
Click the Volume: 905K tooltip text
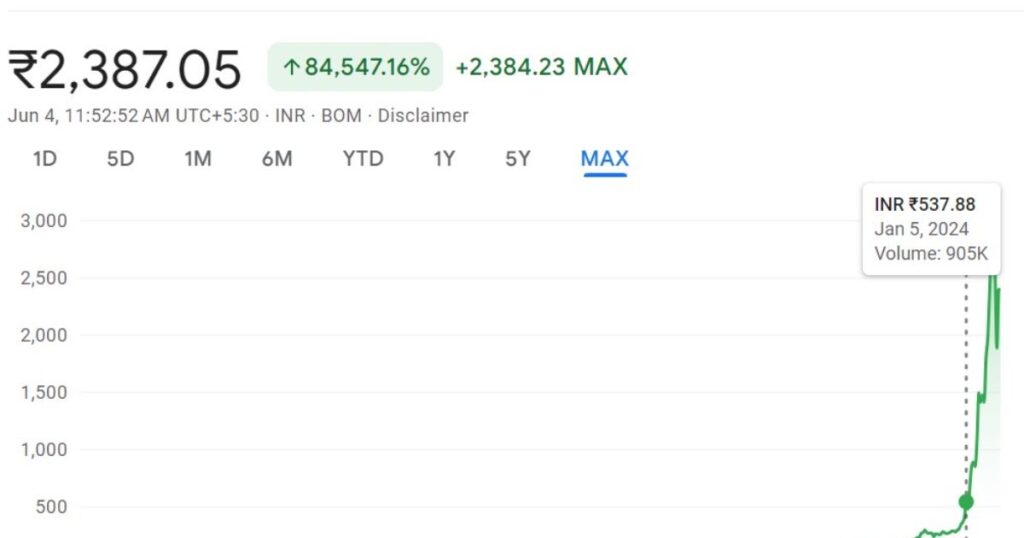pos(930,254)
